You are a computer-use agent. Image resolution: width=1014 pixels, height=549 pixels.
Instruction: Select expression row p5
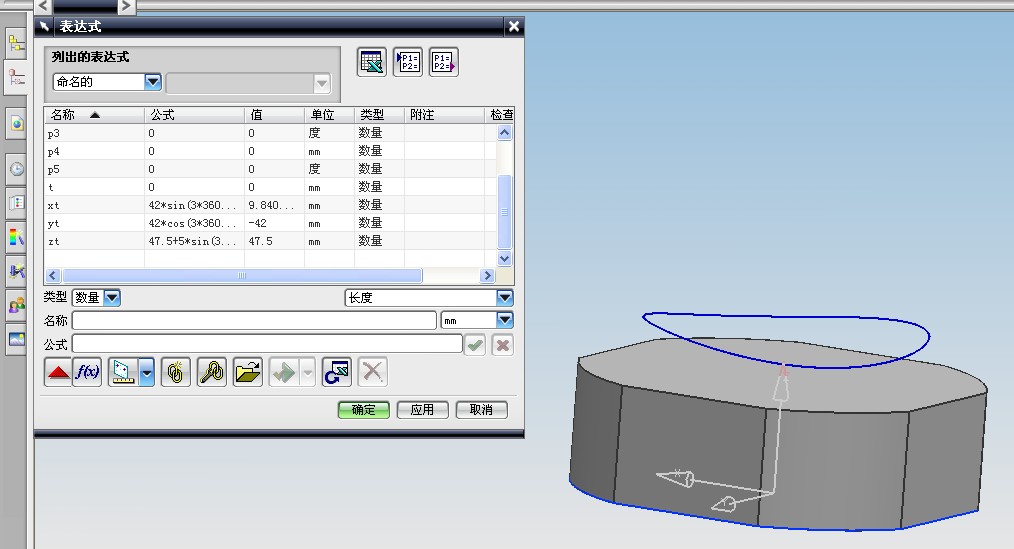270,169
